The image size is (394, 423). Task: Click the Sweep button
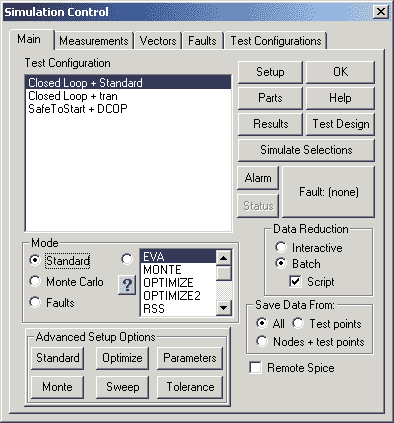click(122, 387)
